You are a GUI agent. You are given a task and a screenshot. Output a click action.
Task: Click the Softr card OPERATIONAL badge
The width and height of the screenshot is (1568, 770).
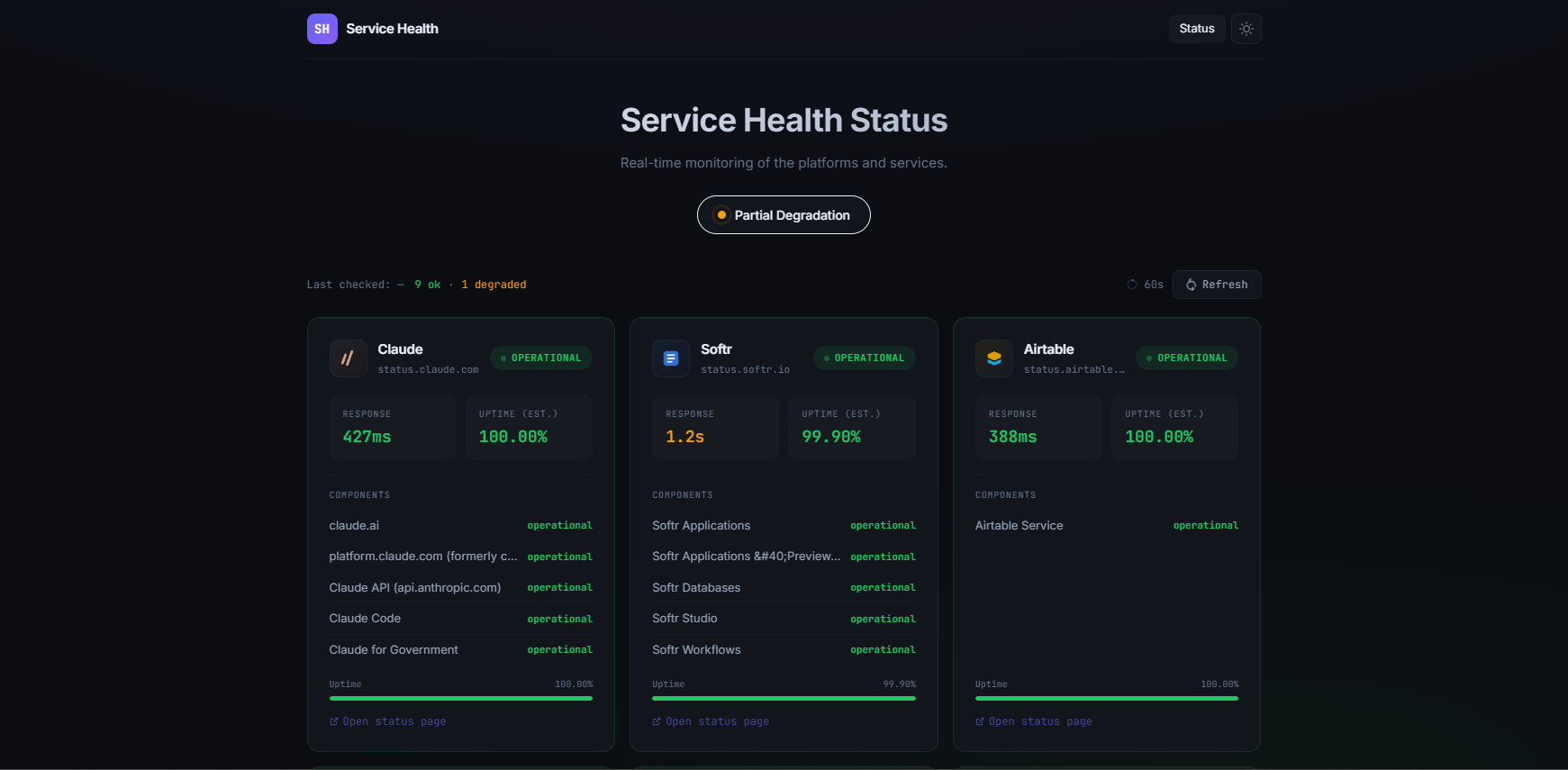click(x=865, y=358)
